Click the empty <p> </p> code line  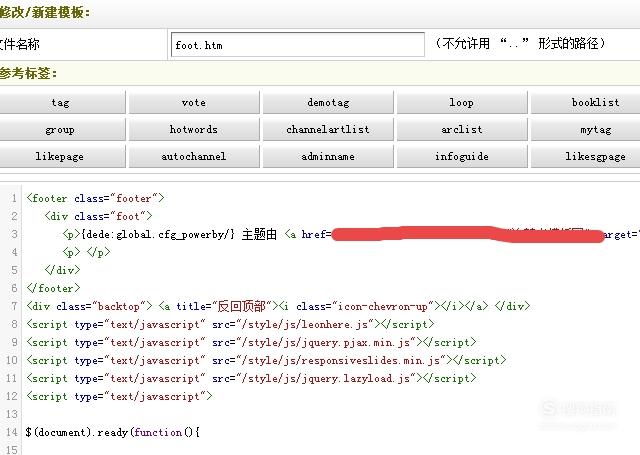pyautogui.click(x=86, y=252)
